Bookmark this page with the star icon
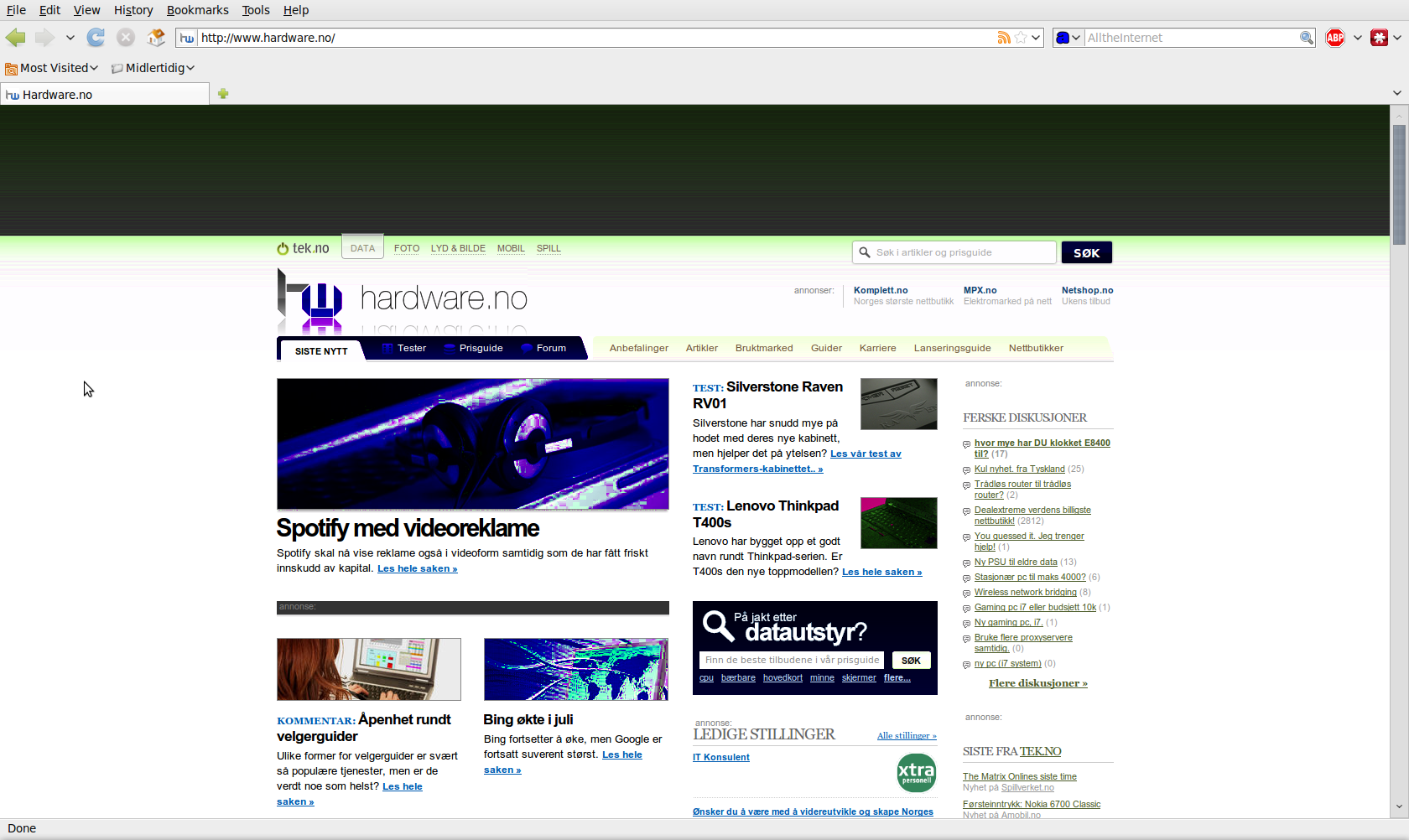Image resolution: width=1409 pixels, height=840 pixels. [x=1021, y=38]
